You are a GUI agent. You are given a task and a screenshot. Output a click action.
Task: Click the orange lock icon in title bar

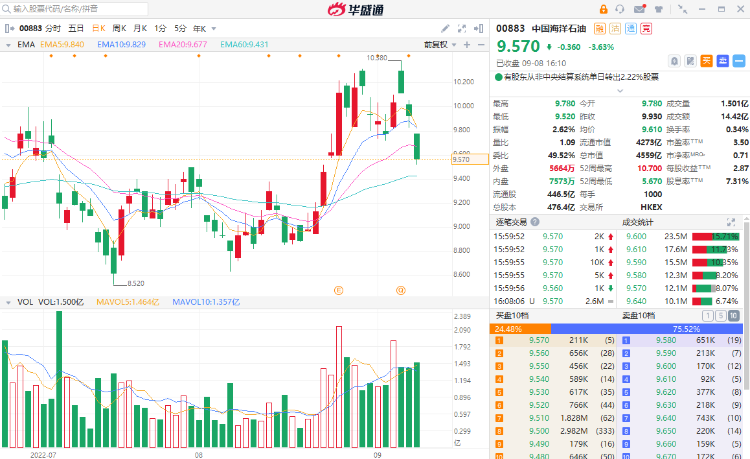(603, 9)
